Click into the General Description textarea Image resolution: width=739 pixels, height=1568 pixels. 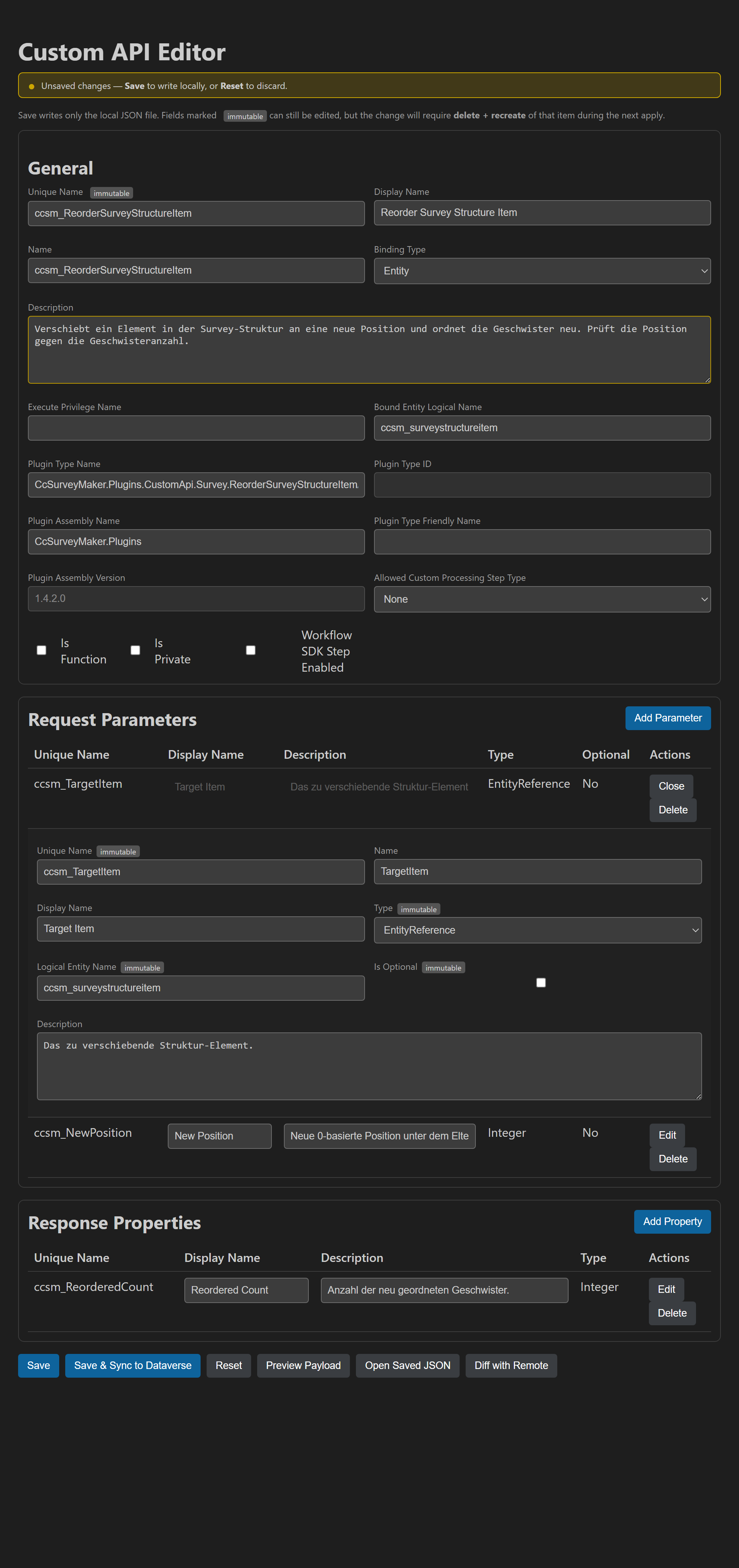369,349
